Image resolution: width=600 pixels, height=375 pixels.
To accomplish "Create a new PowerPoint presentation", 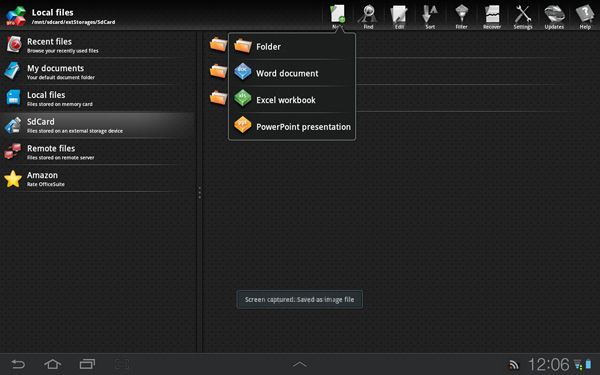I will pos(292,126).
